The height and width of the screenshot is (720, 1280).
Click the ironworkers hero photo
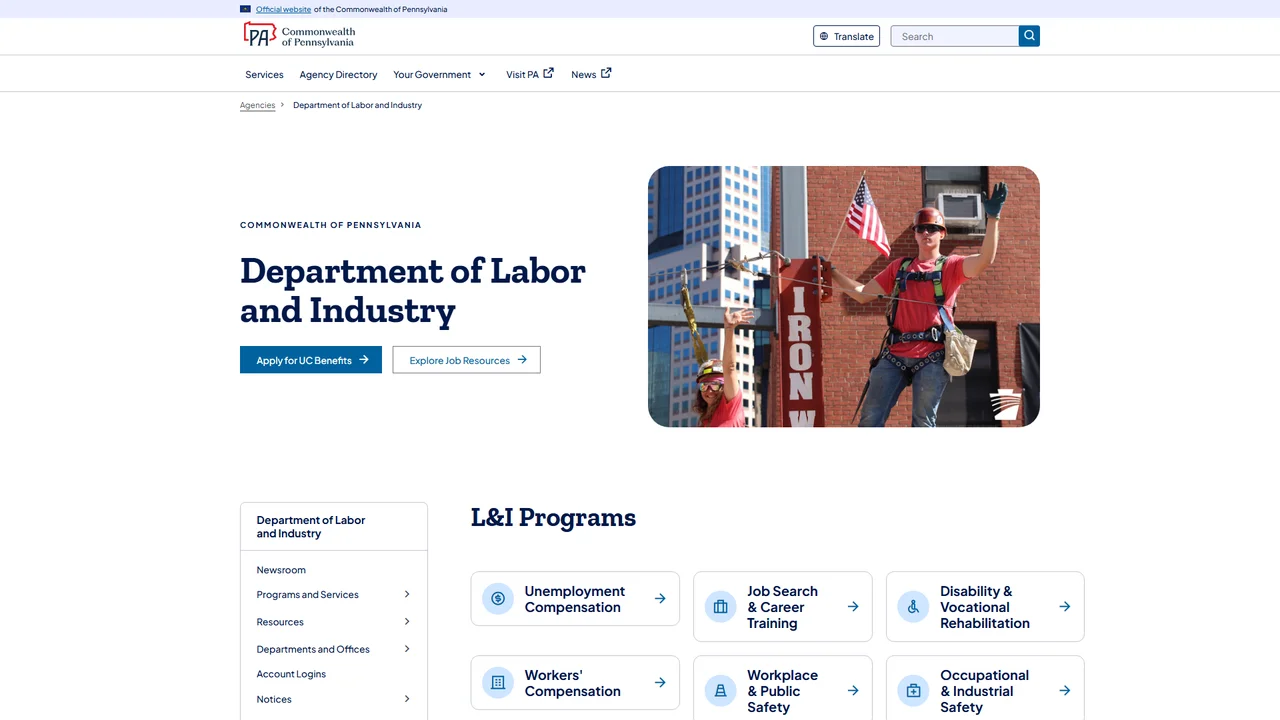pyautogui.click(x=844, y=297)
